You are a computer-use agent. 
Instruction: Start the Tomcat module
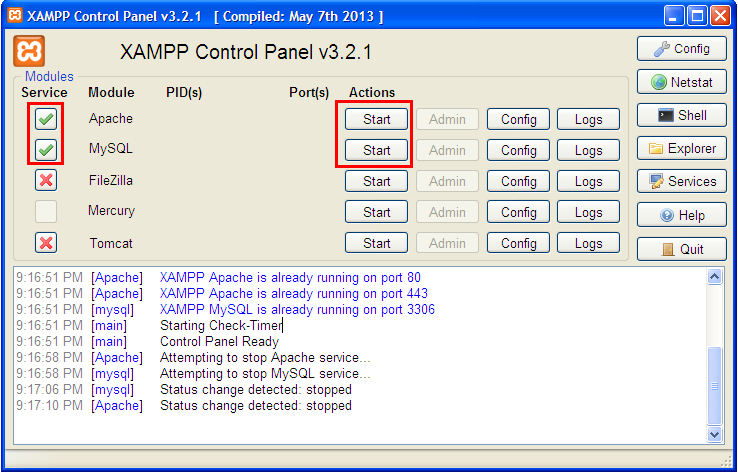[x=377, y=243]
